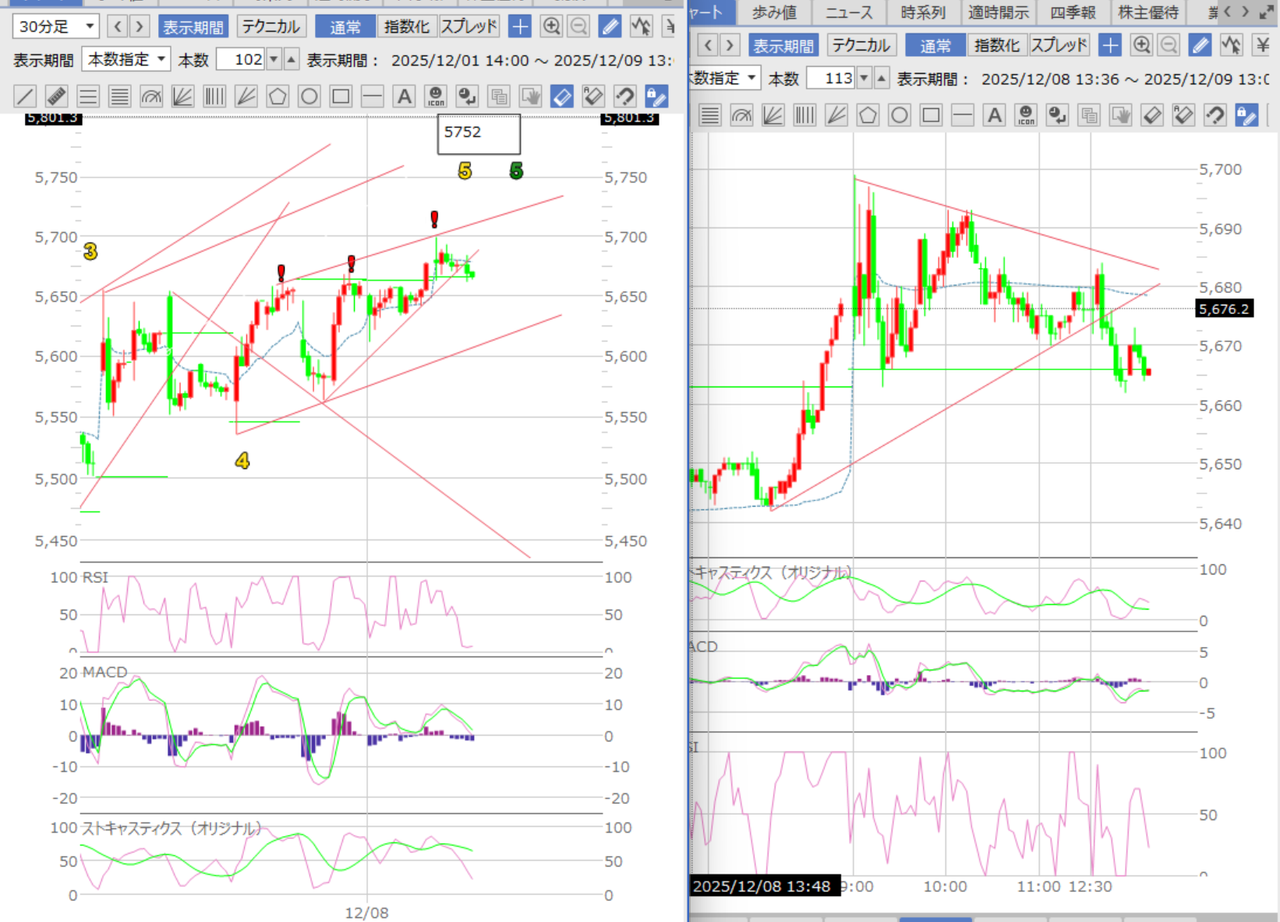The width and height of the screenshot is (1280, 922).
Task: Click the icon stamp tool in right chart
Action: pyautogui.click(x=1026, y=115)
